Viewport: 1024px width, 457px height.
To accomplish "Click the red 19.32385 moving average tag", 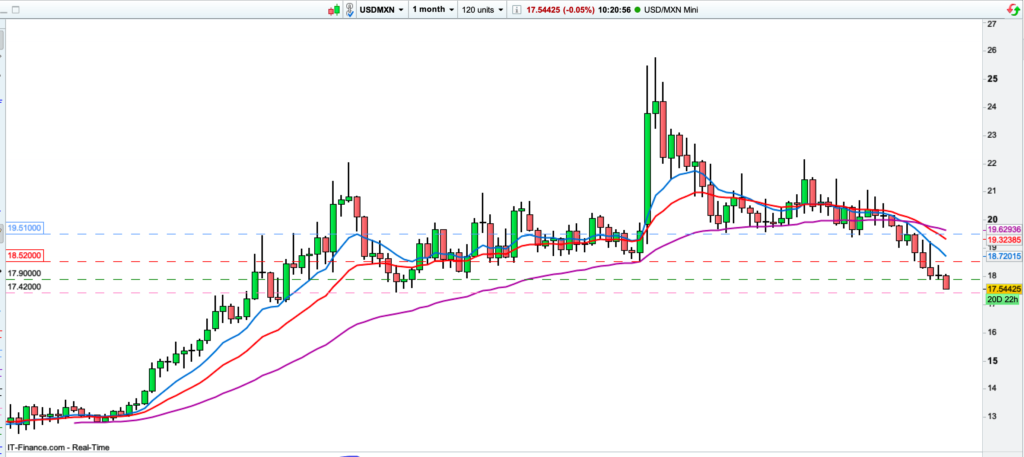I will click(1003, 241).
